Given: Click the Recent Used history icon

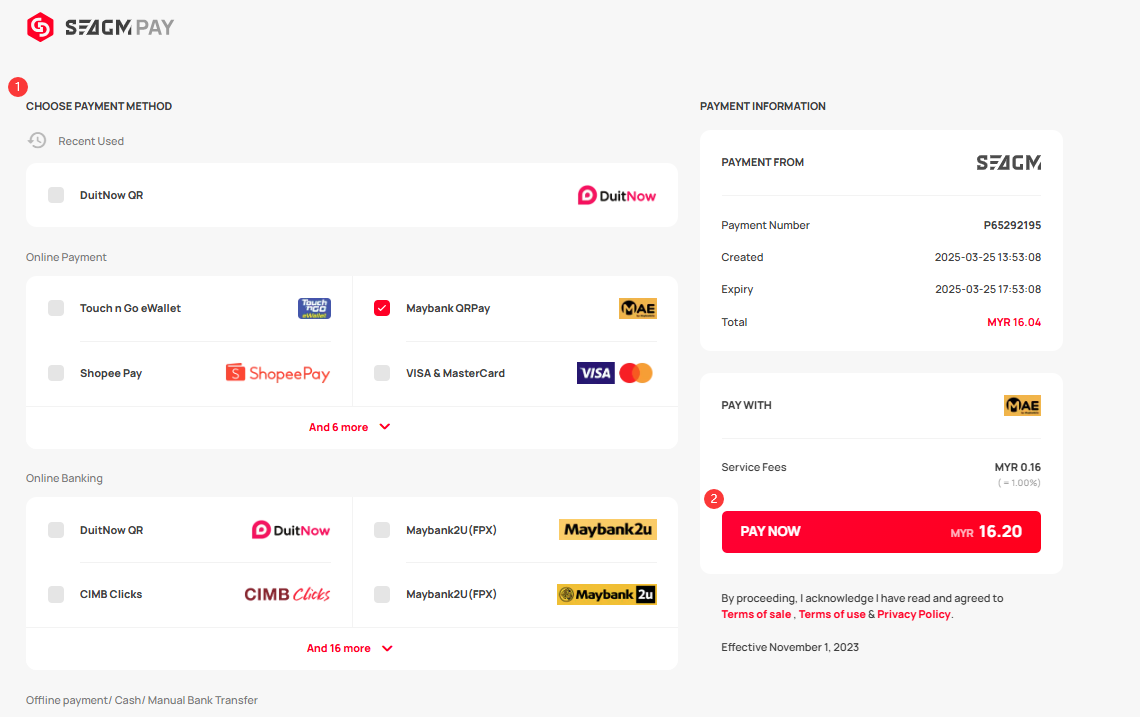Looking at the screenshot, I should tap(37, 140).
